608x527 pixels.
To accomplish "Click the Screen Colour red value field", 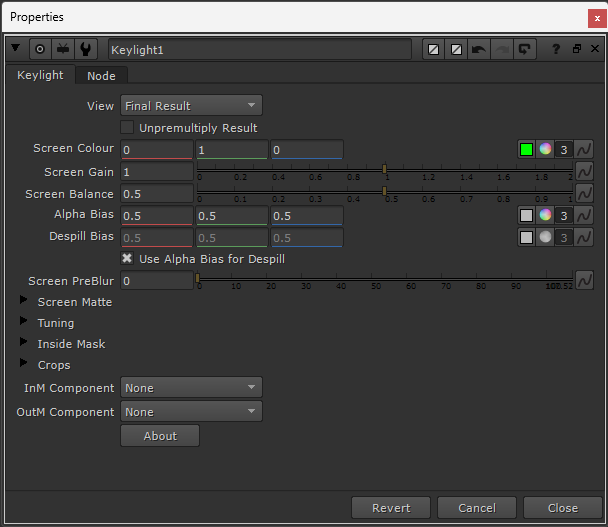I will pos(157,150).
